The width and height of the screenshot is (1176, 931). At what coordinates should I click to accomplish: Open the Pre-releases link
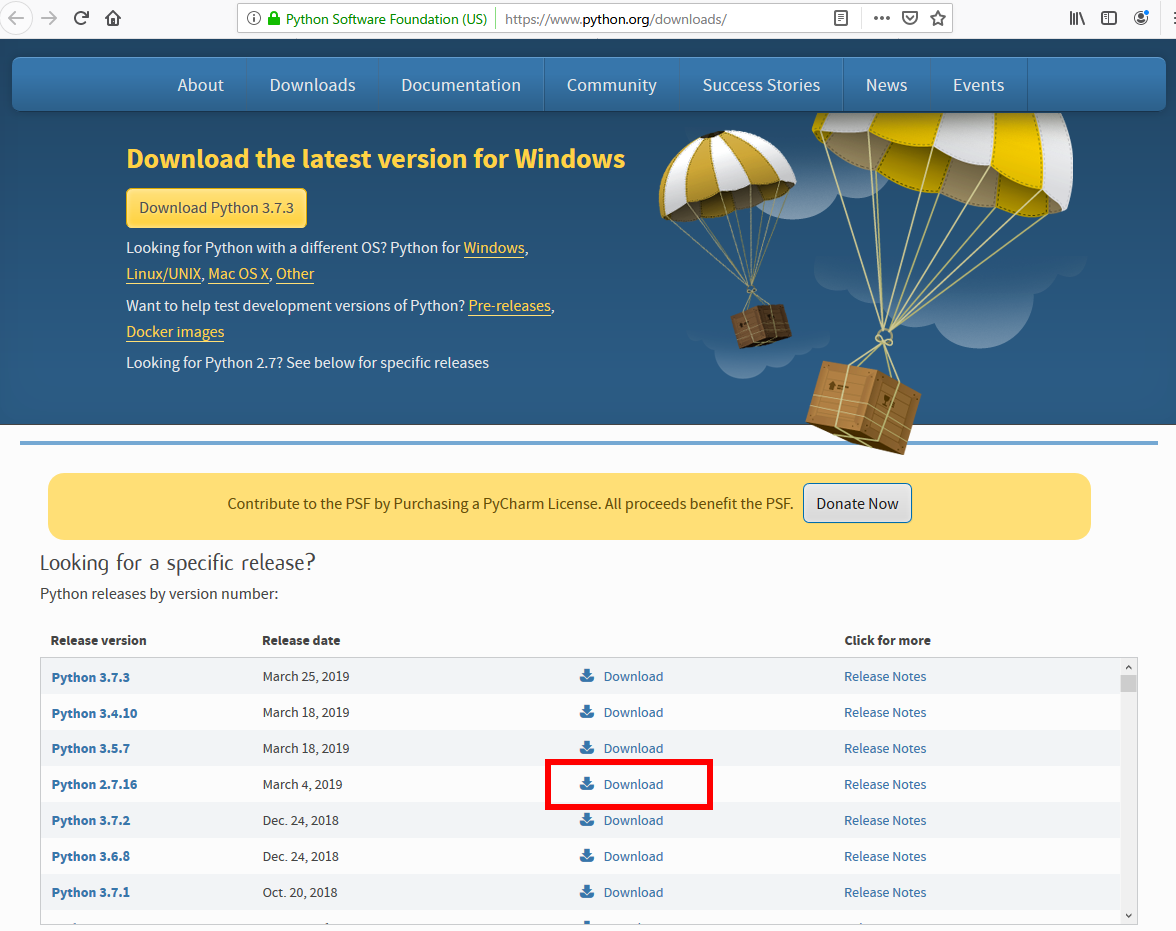tap(509, 305)
